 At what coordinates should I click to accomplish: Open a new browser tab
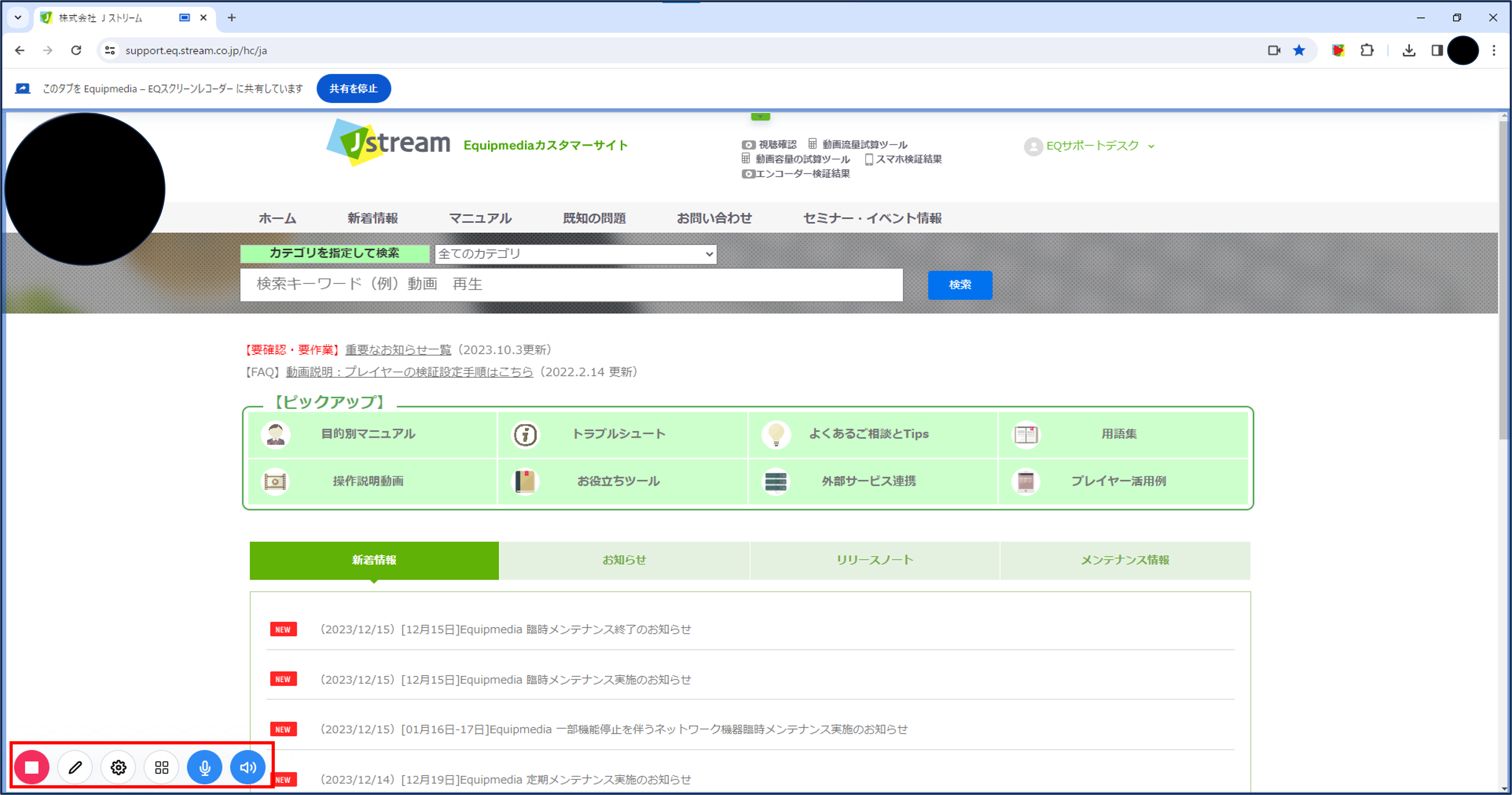(232, 18)
